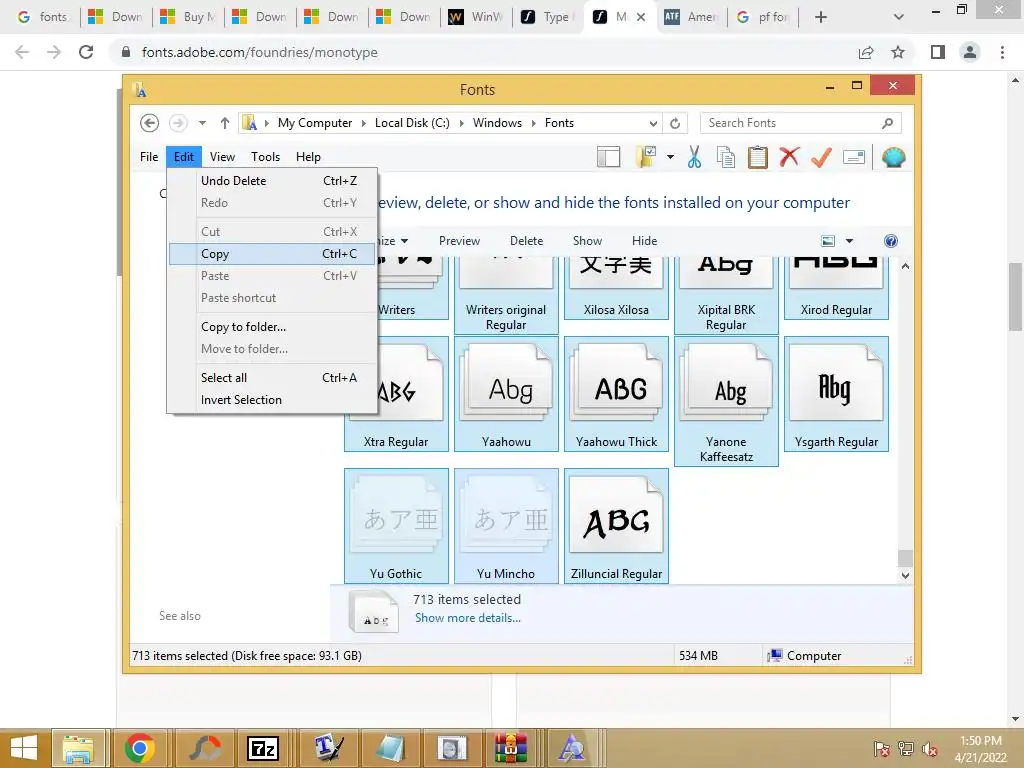Screen dimensions: 1024x768
Task: Expand chevron after Windows in path
Action: (x=534, y=123)
